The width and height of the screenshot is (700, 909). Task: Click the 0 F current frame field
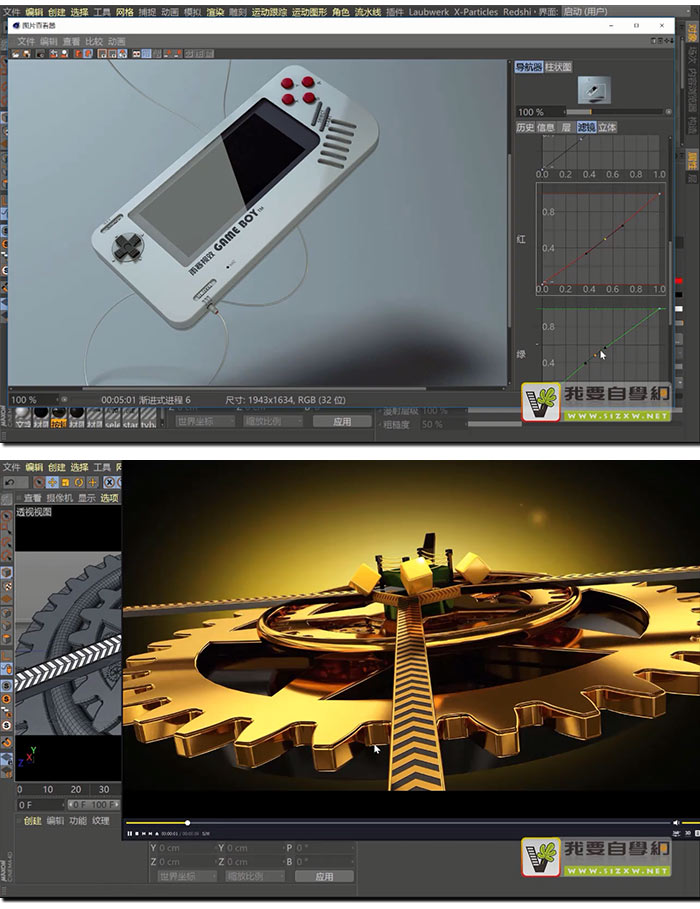(39, 805)
